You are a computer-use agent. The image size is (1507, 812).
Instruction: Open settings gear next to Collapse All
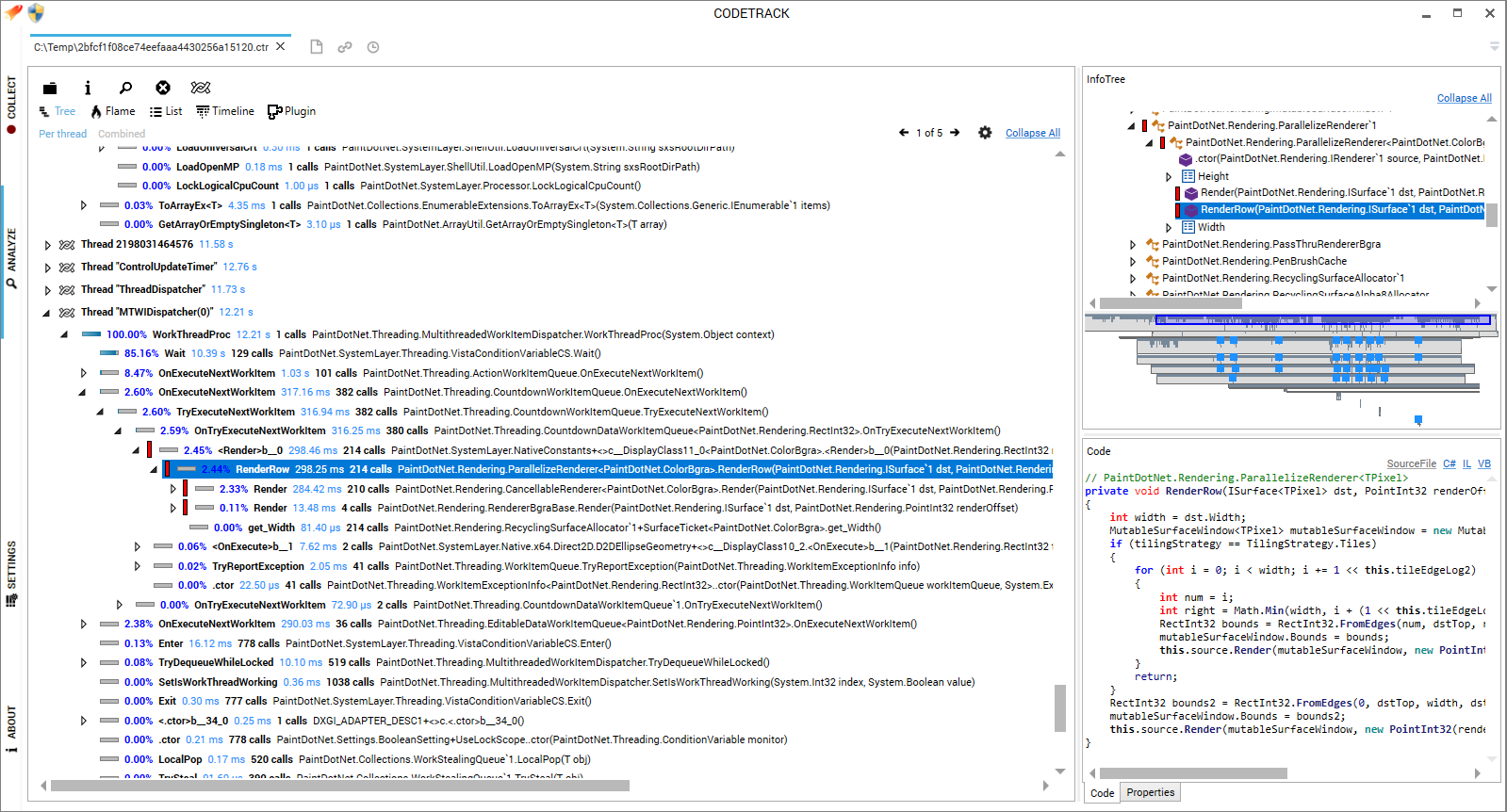point(985,133)
